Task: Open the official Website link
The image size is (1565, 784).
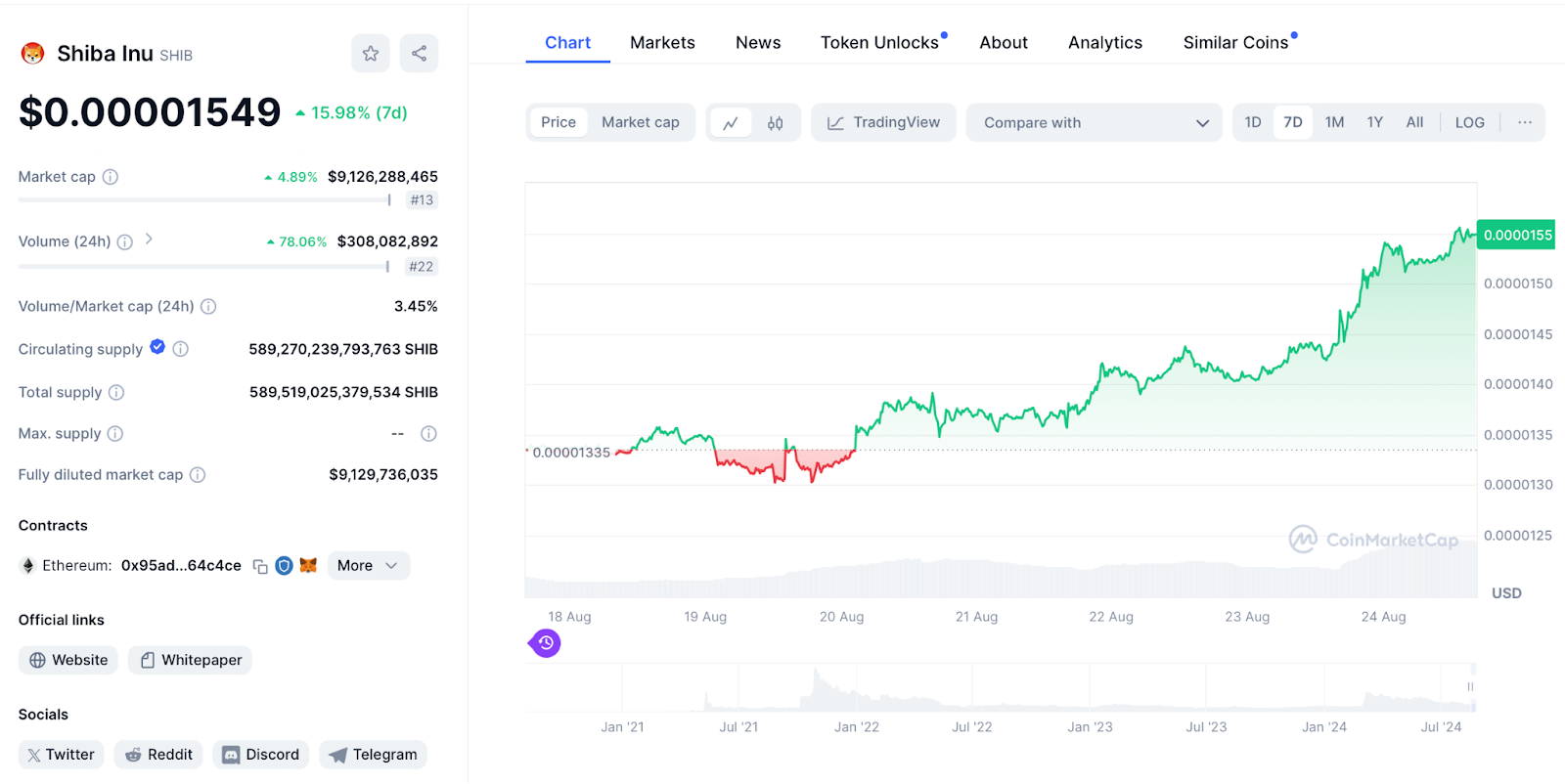Action: click(x=68, y=660)
